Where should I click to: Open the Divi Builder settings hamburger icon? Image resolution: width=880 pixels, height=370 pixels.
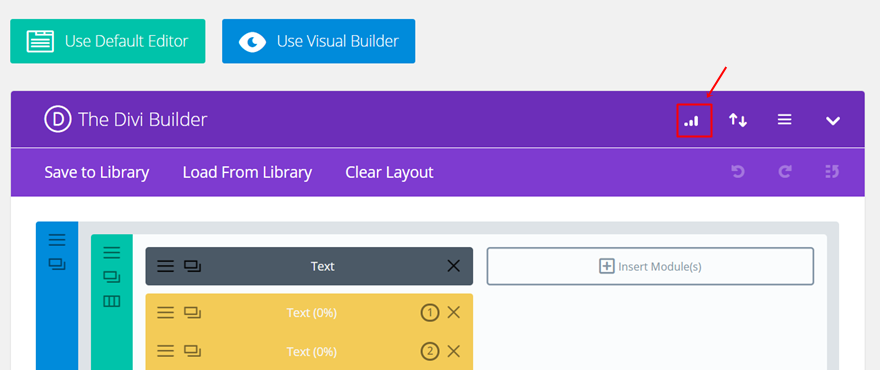(785, 120)
